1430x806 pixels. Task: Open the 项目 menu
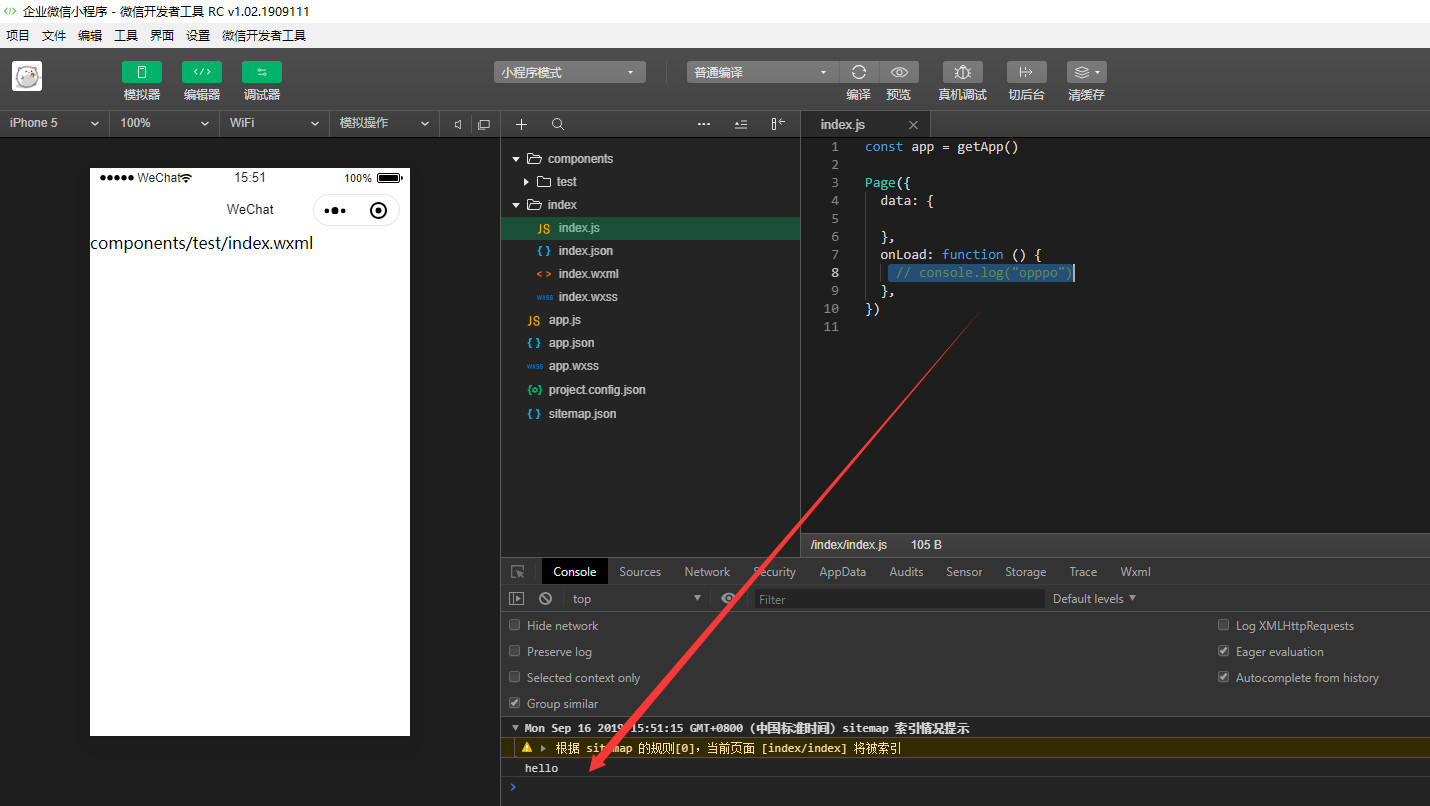pyautogui.click(x=18, y=35)
